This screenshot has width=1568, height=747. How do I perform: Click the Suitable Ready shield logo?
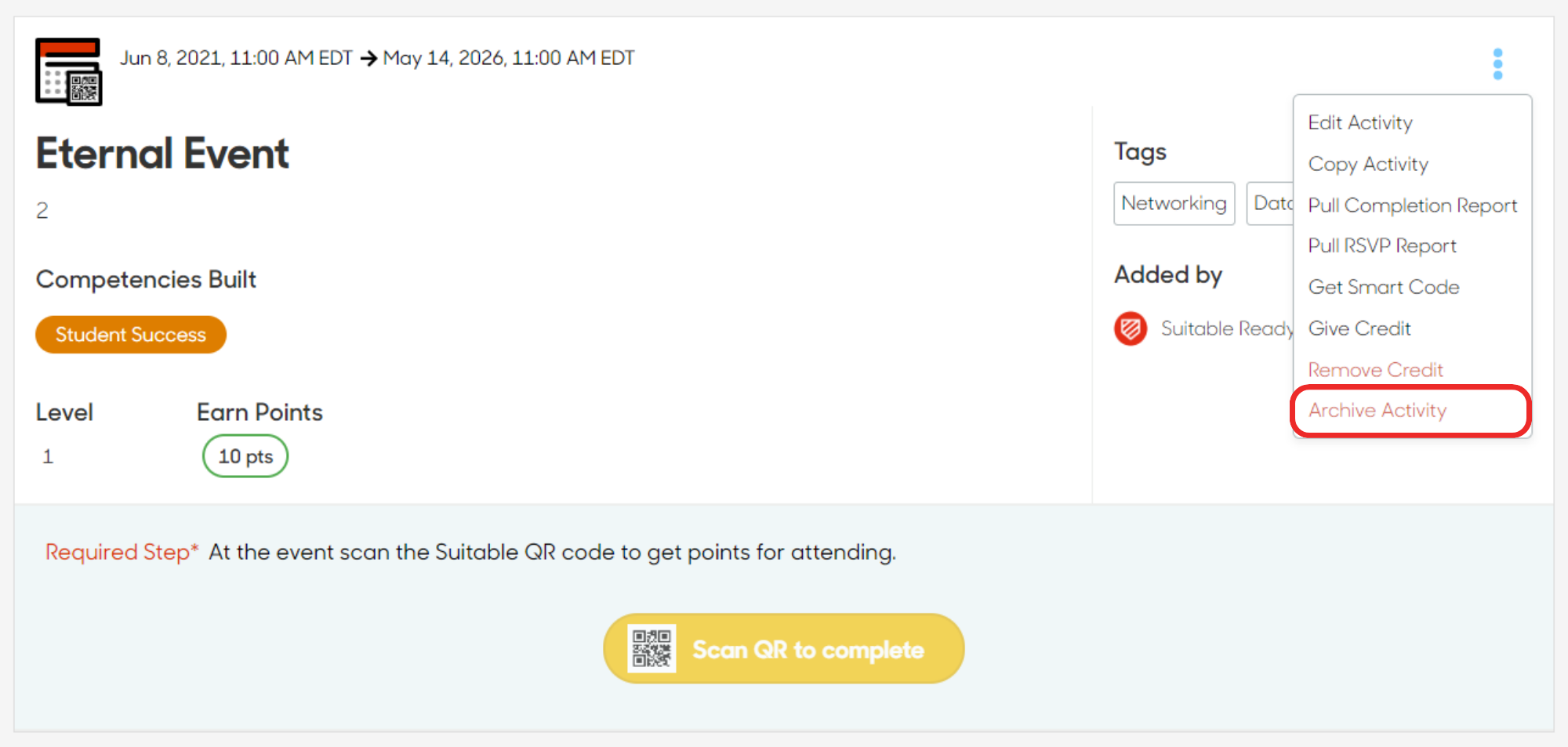click(1131, 328)
